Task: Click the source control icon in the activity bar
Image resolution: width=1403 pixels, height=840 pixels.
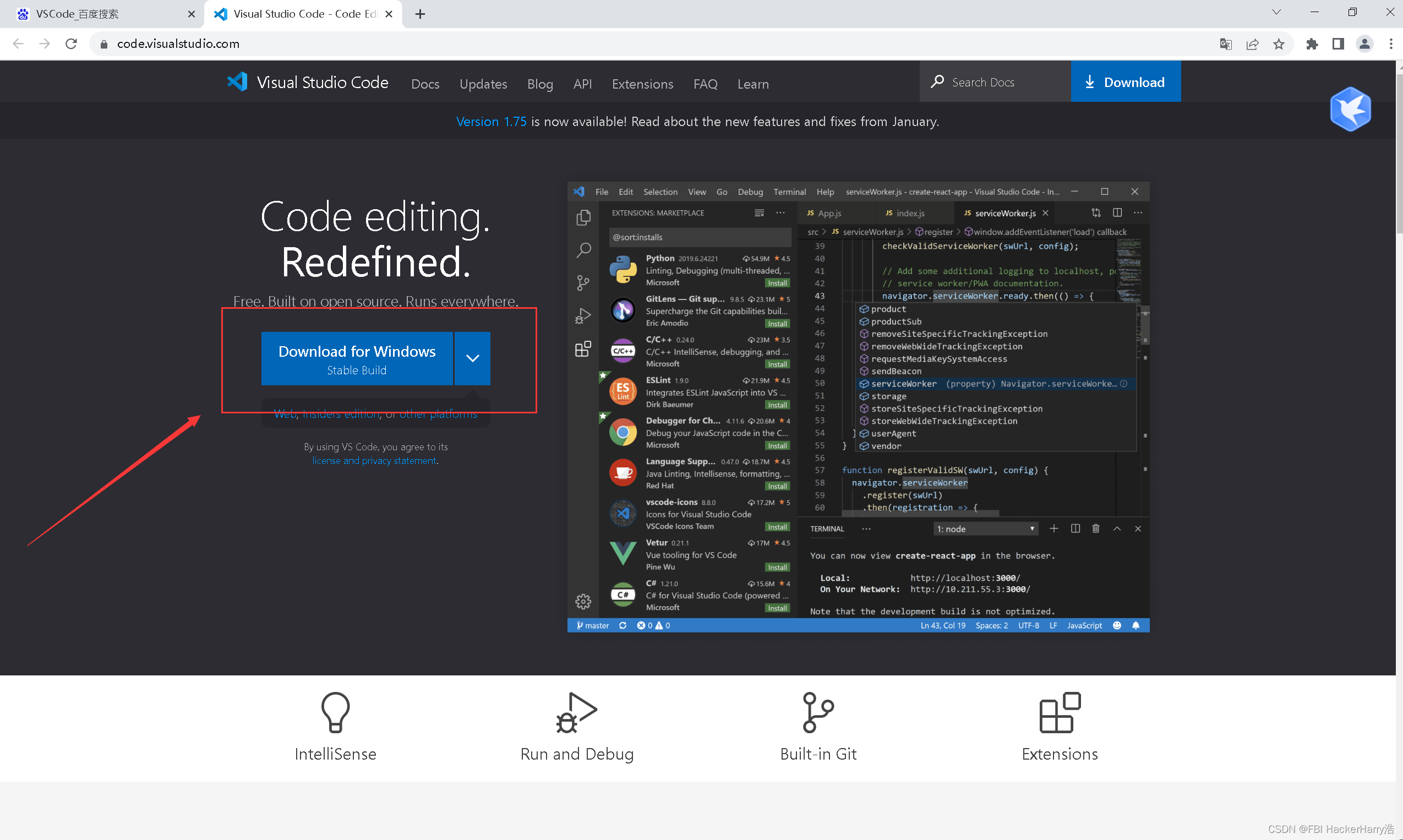Action: click(583, 282)
